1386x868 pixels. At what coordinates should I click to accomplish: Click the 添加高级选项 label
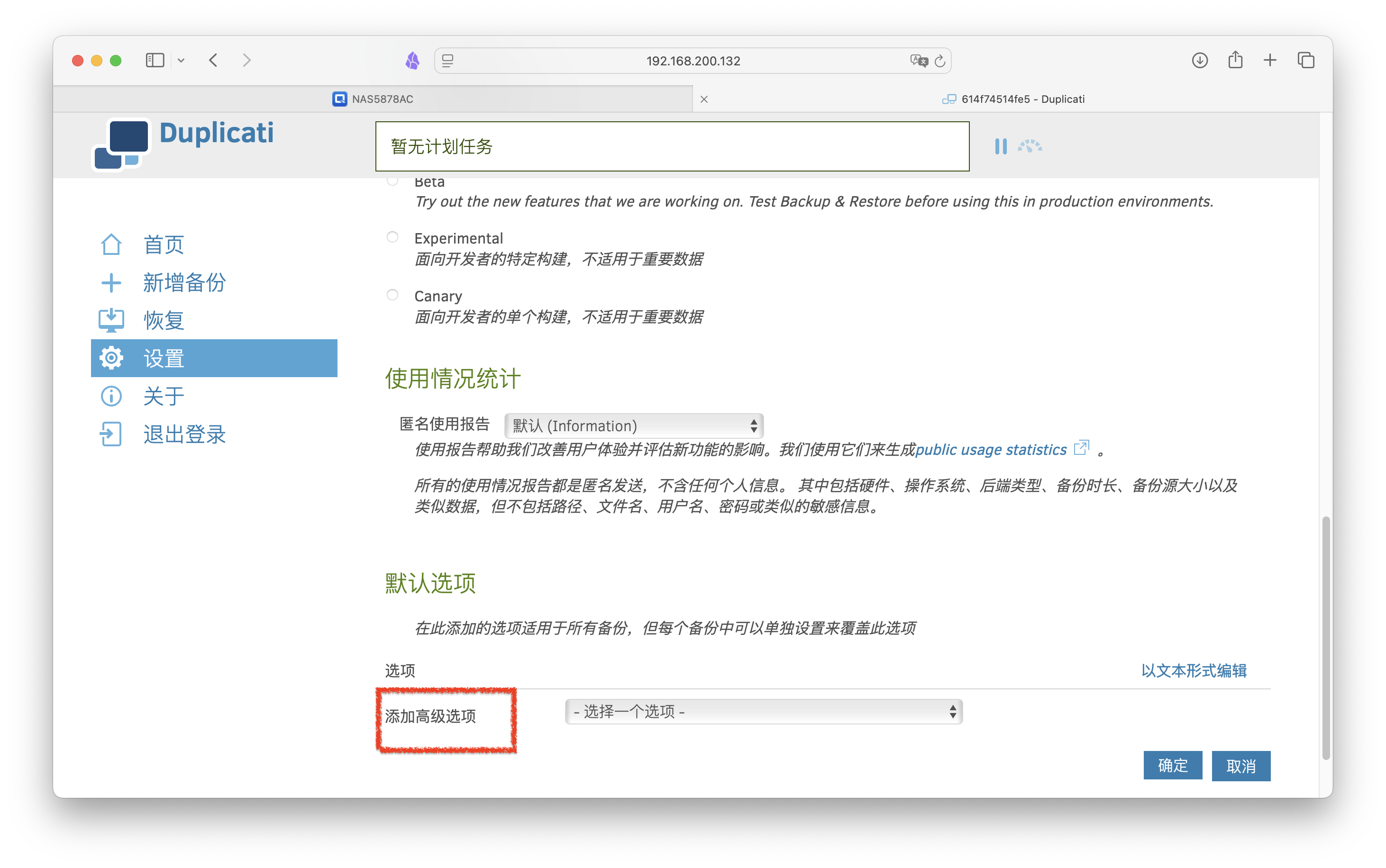pos(430,716)
